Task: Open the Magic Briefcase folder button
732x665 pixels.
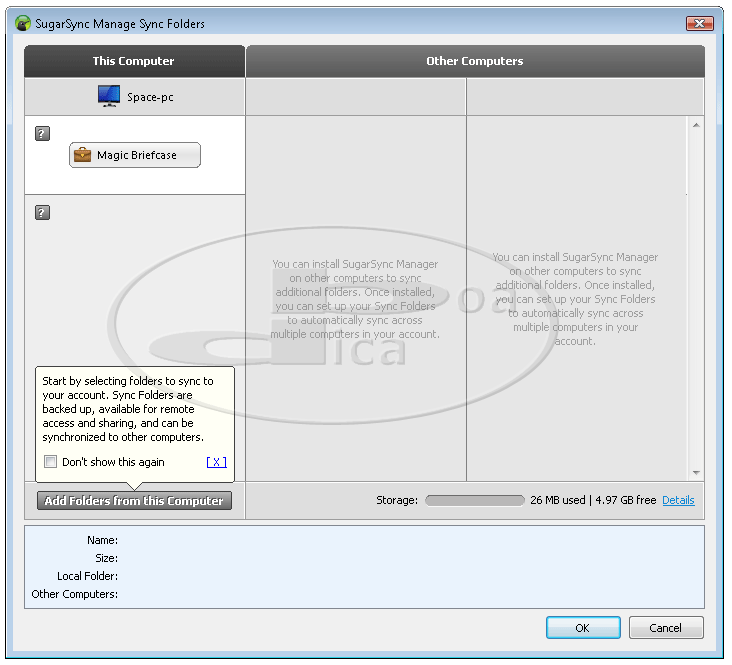Action: coord(135,155)
